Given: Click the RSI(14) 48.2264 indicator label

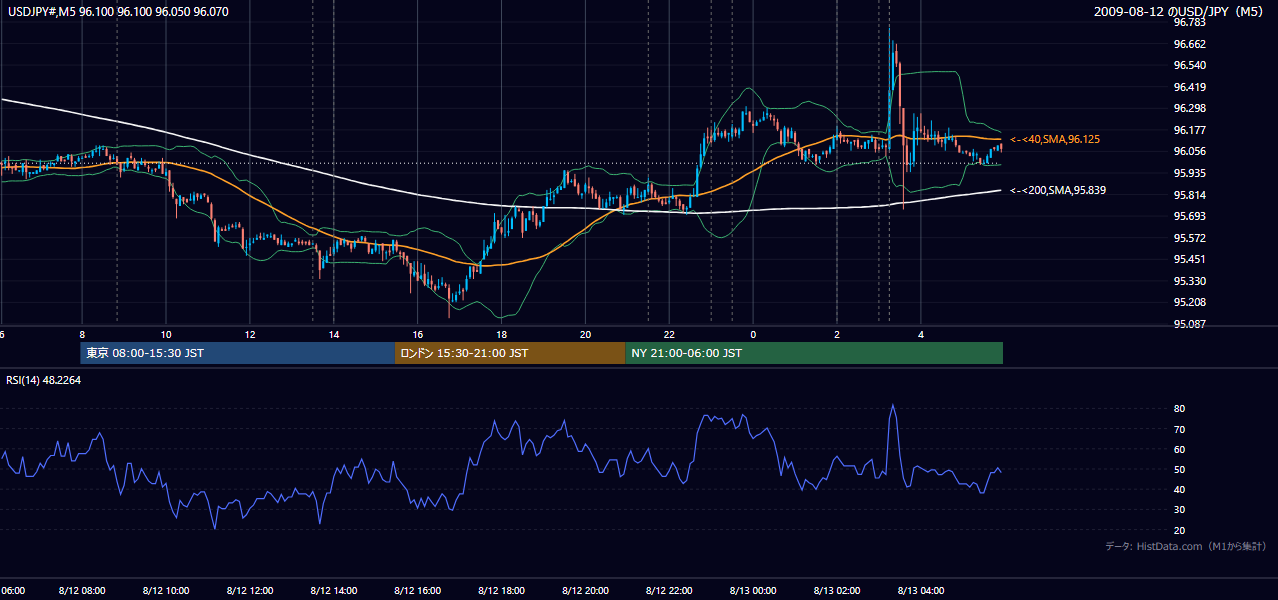Looking at the screenshot, I should pos(44,380).
